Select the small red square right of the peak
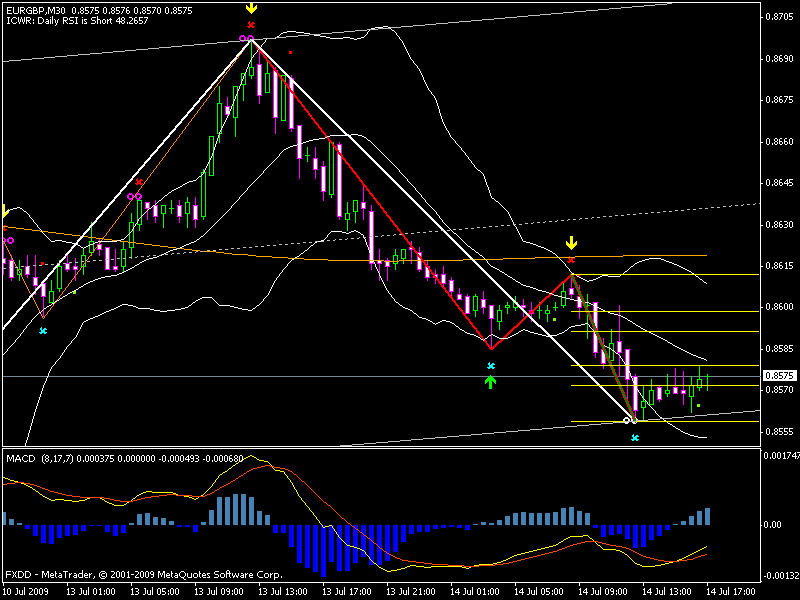This screenshot has height=600, width=800. 290,52
